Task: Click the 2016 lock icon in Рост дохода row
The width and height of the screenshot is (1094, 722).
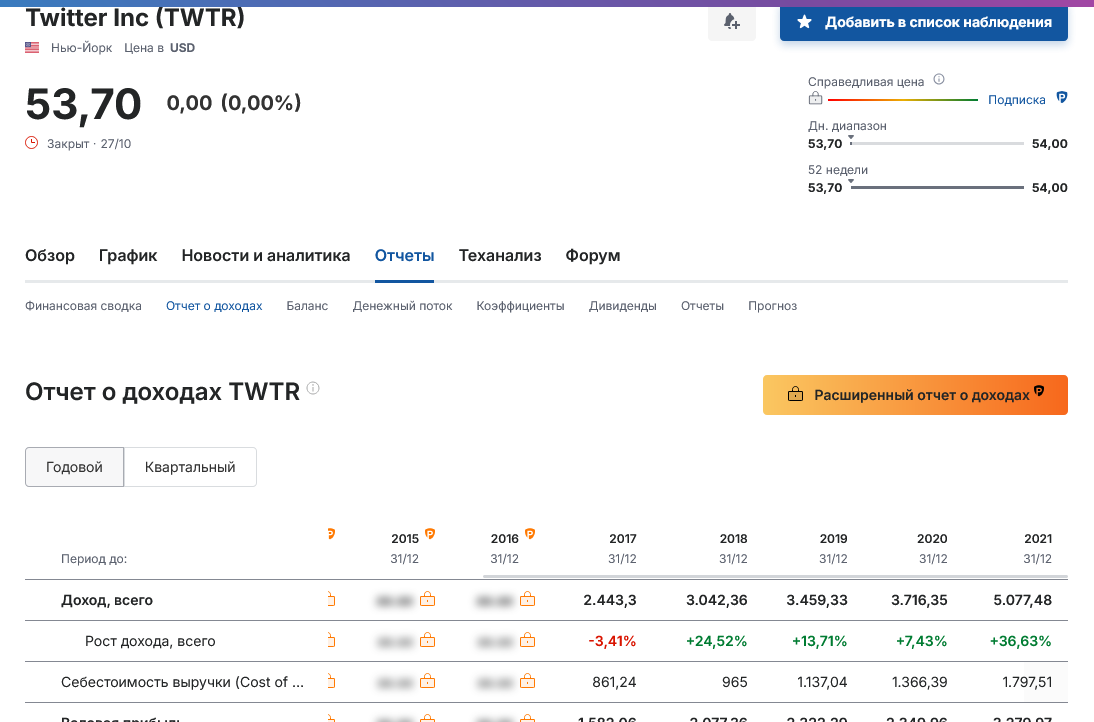Action: pyautogui.click(x=527, y=640)
